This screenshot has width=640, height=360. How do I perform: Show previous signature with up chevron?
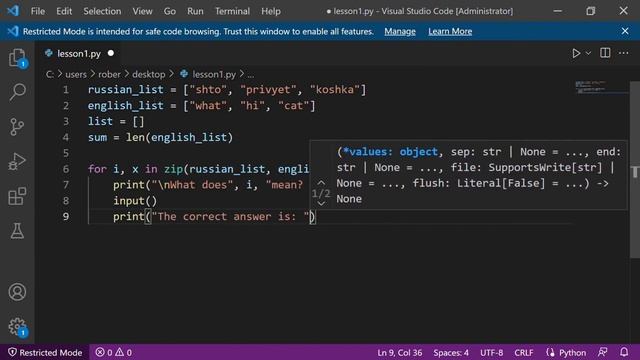click(x=321, y=183)
